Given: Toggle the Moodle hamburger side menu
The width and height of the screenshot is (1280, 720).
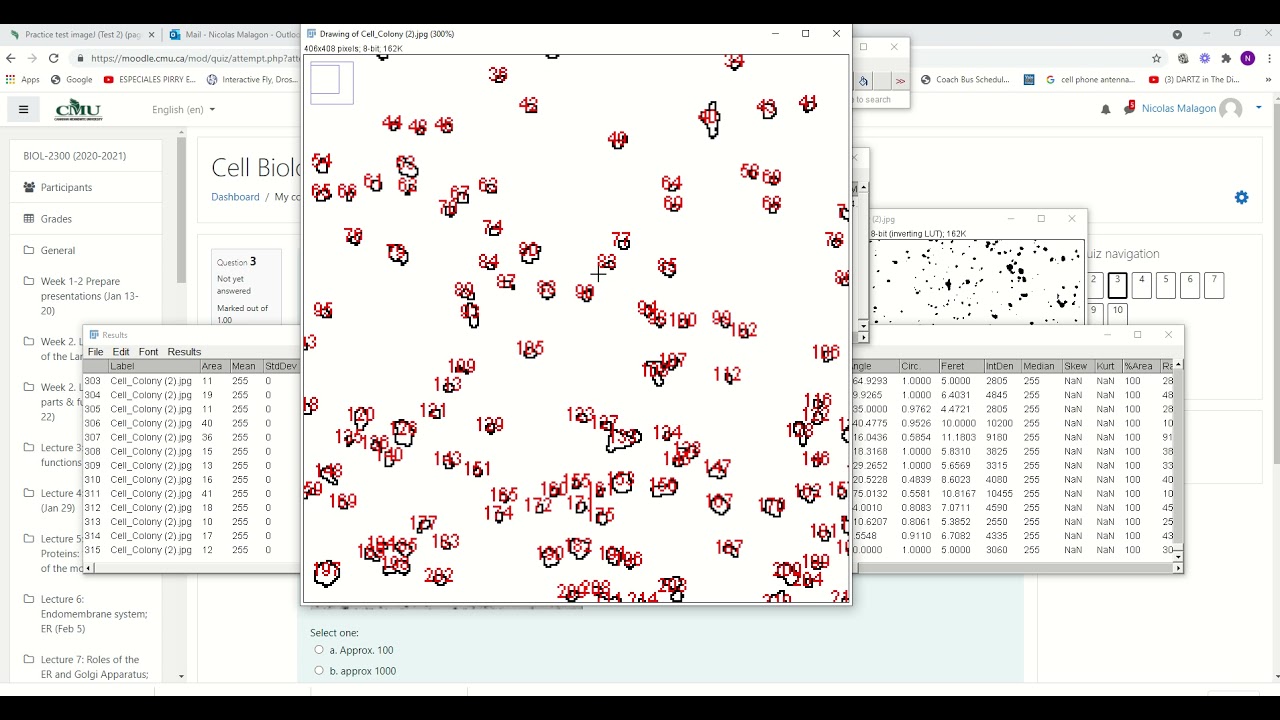Looking at the screenshot, I should pos(23,109).
